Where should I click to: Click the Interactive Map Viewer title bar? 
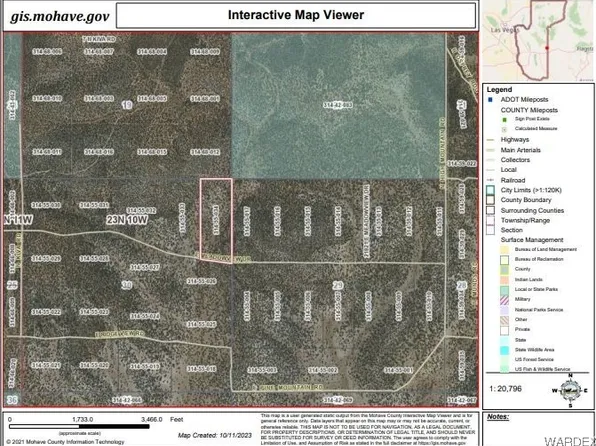coord(296,15)
